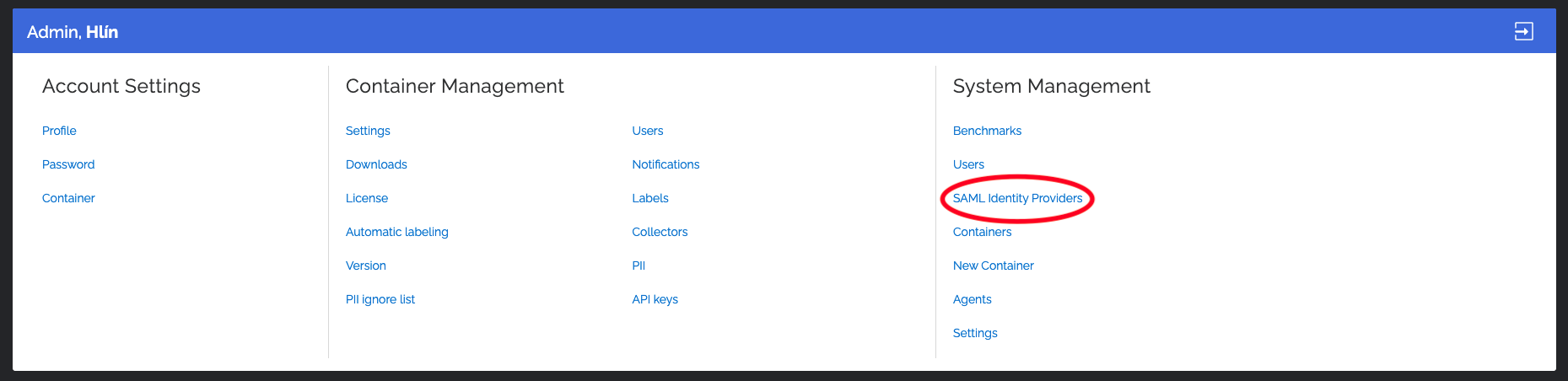Open Automatic labeling settings

[396, 232]
